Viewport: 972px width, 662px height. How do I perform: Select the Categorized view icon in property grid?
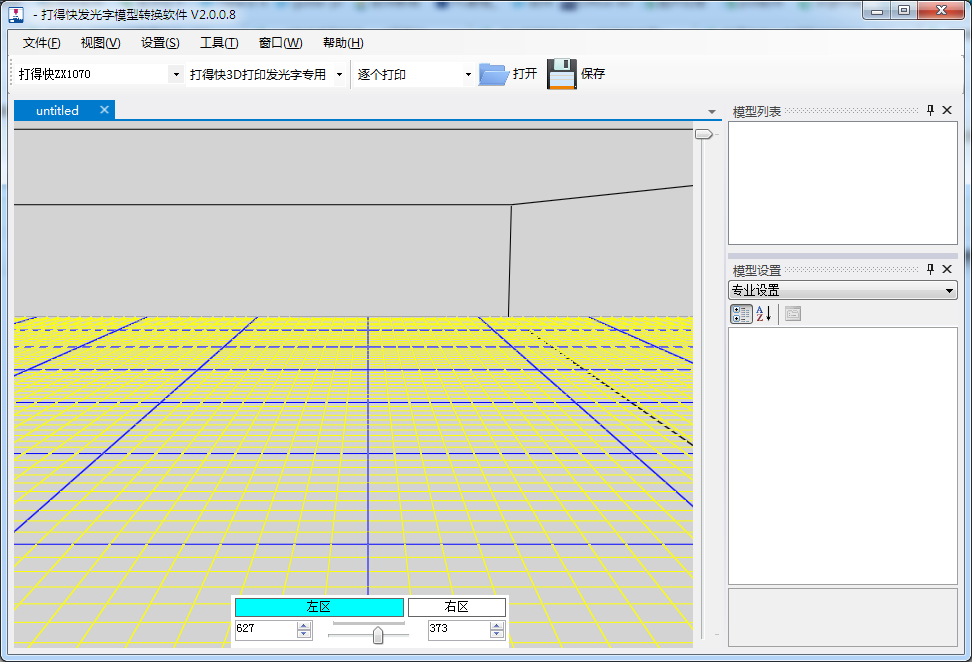pyautogui.click(x=741, y=314)
